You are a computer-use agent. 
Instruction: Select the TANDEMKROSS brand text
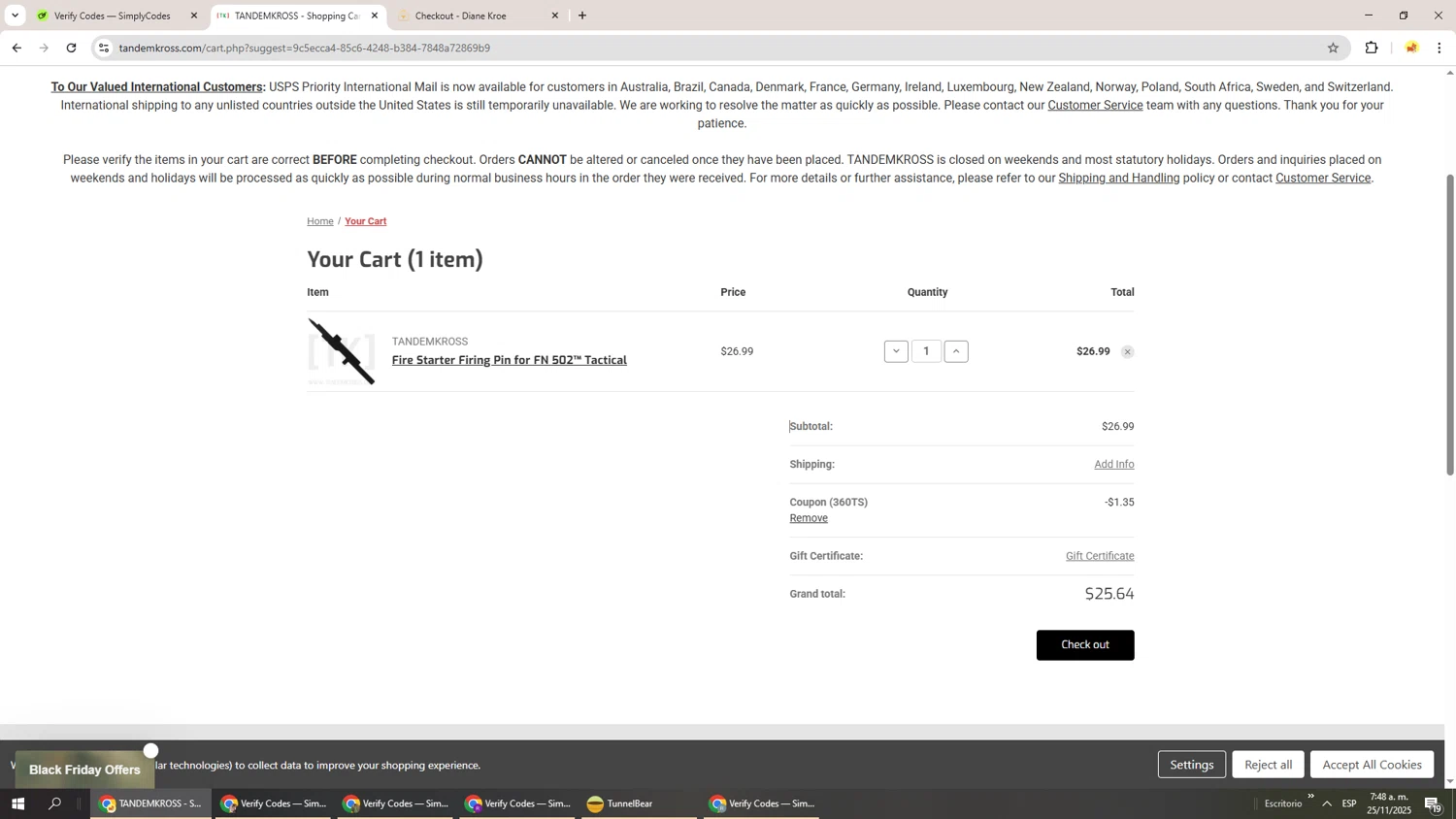pyautogui.click(x=430, y=342)
